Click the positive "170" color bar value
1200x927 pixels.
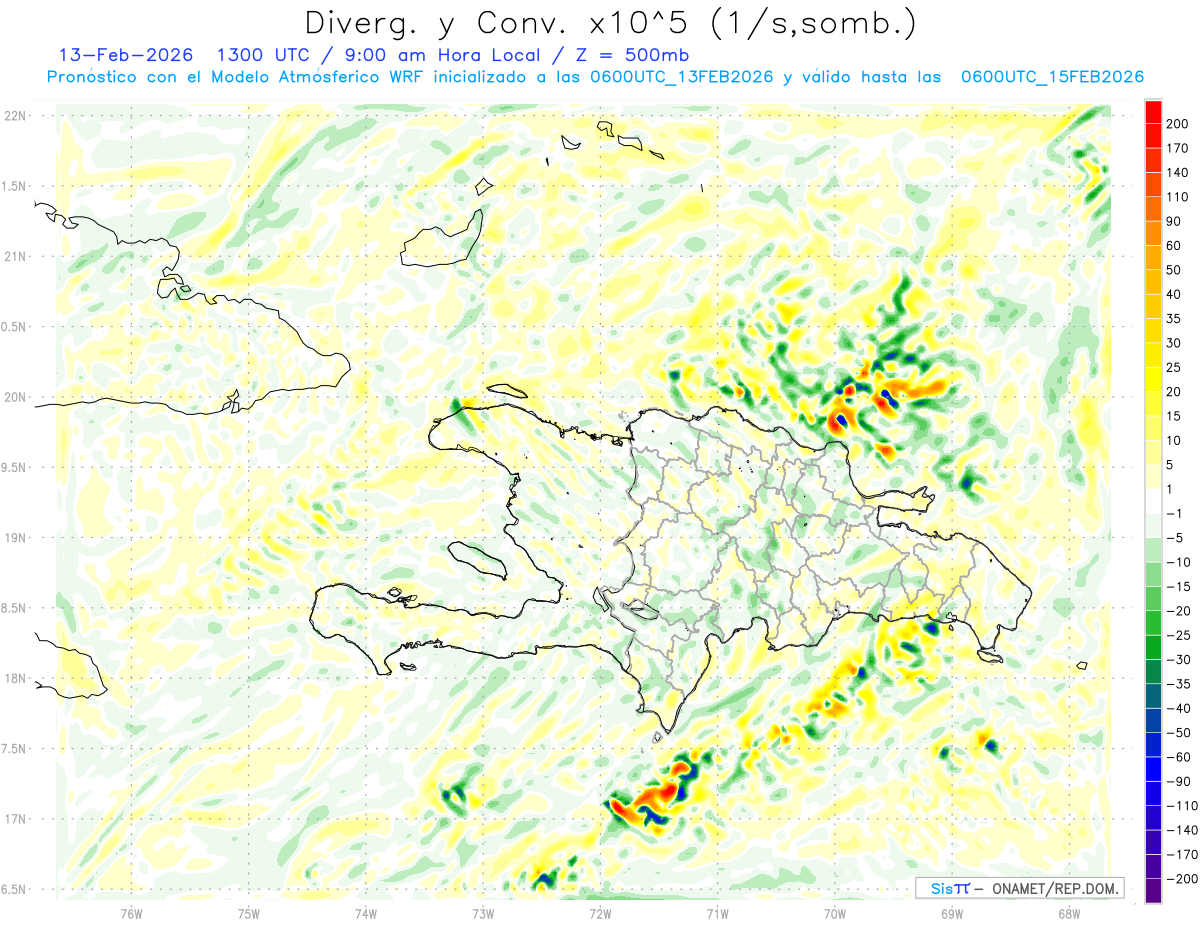[1179, 148]
